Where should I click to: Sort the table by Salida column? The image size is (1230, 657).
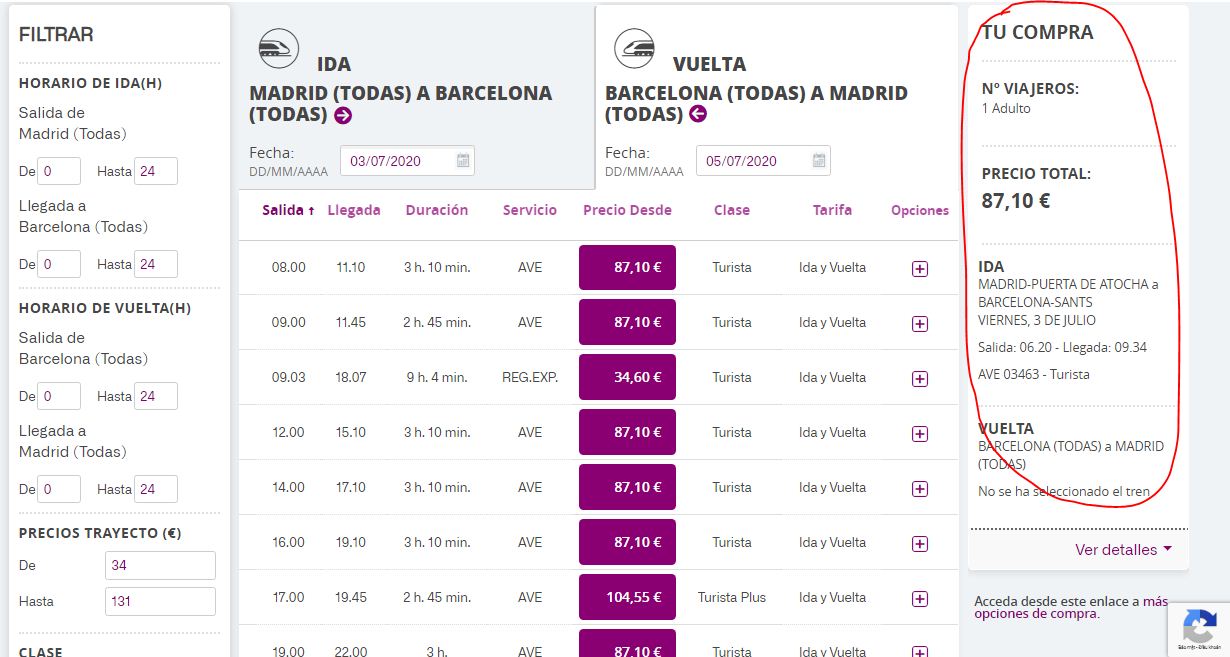tap(288, 211)
